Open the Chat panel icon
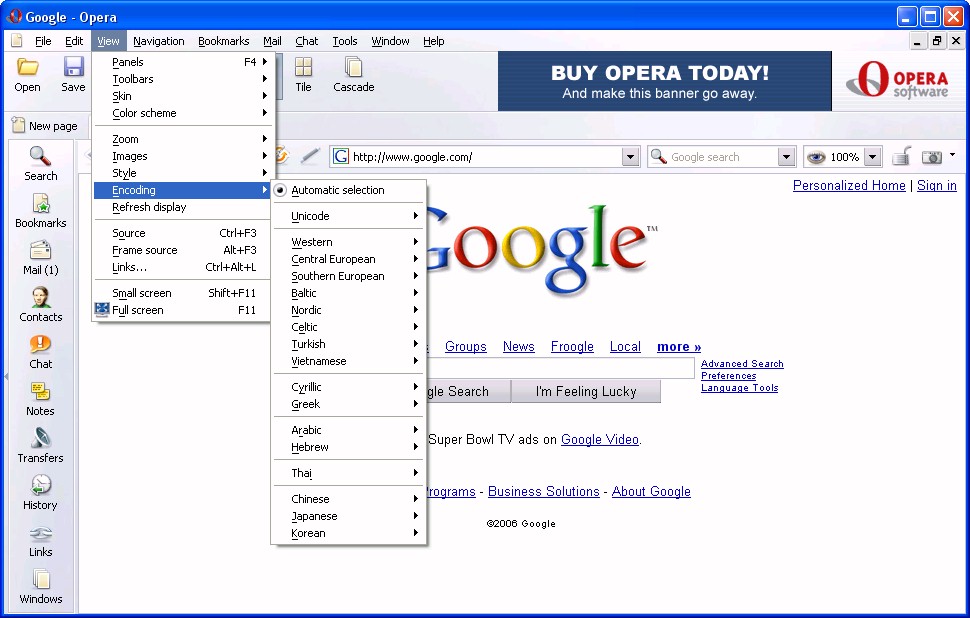This screenshot has height=618, width=970. 40,344
